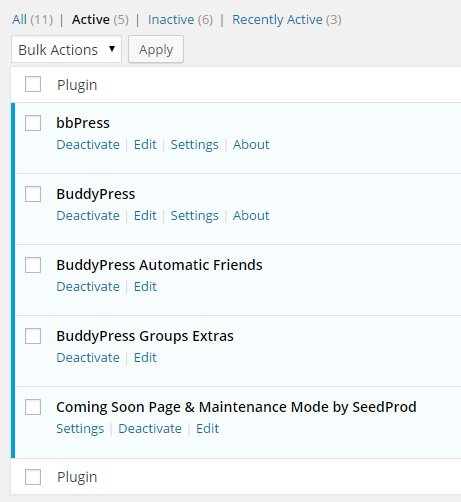Deactivate the BuddyPress plugin
The width and height of the screenshot is (461, 502).
pyautogui.click(x=88, y=216)
